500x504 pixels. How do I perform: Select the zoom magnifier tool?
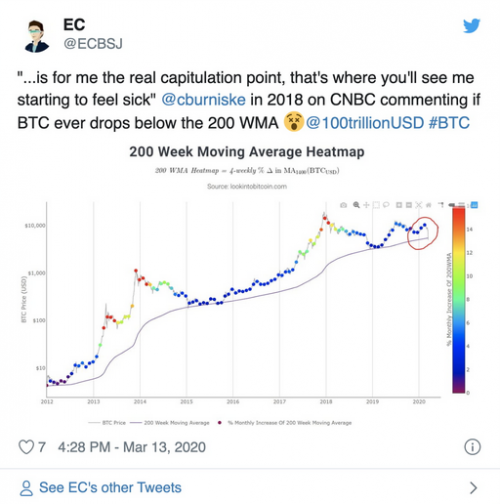356,205
